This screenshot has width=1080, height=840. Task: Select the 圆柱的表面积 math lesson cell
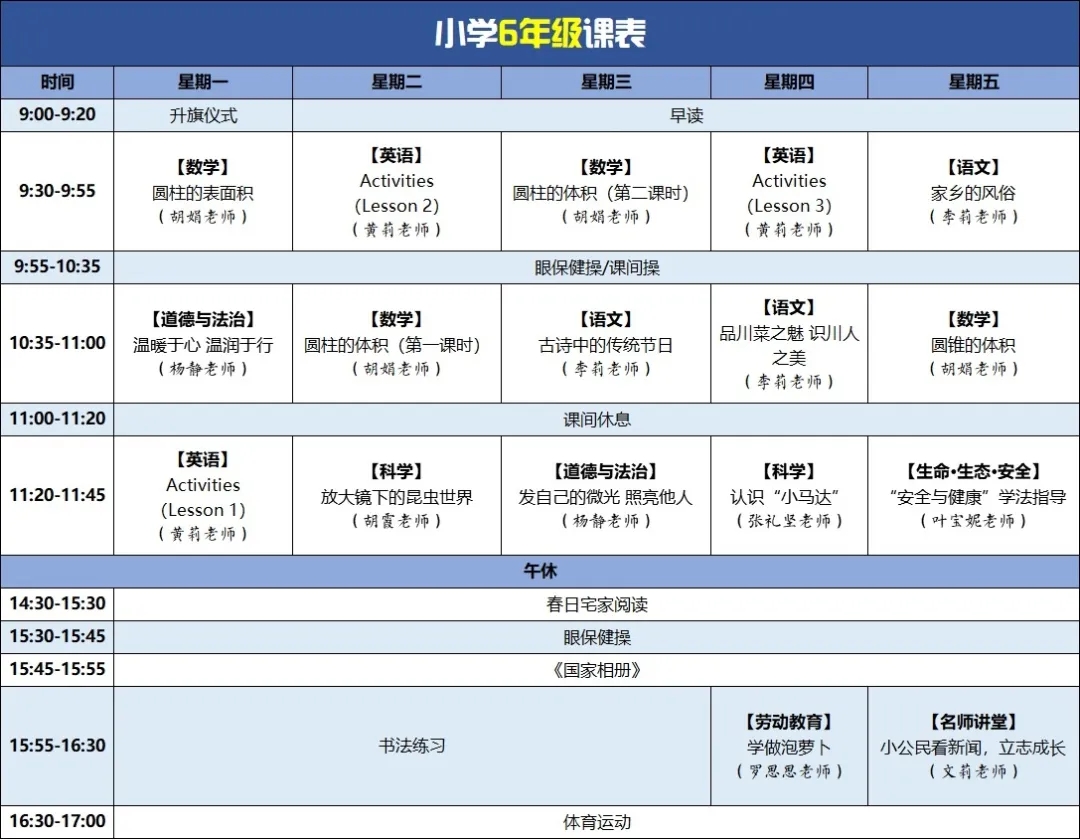tap(203, 191)
